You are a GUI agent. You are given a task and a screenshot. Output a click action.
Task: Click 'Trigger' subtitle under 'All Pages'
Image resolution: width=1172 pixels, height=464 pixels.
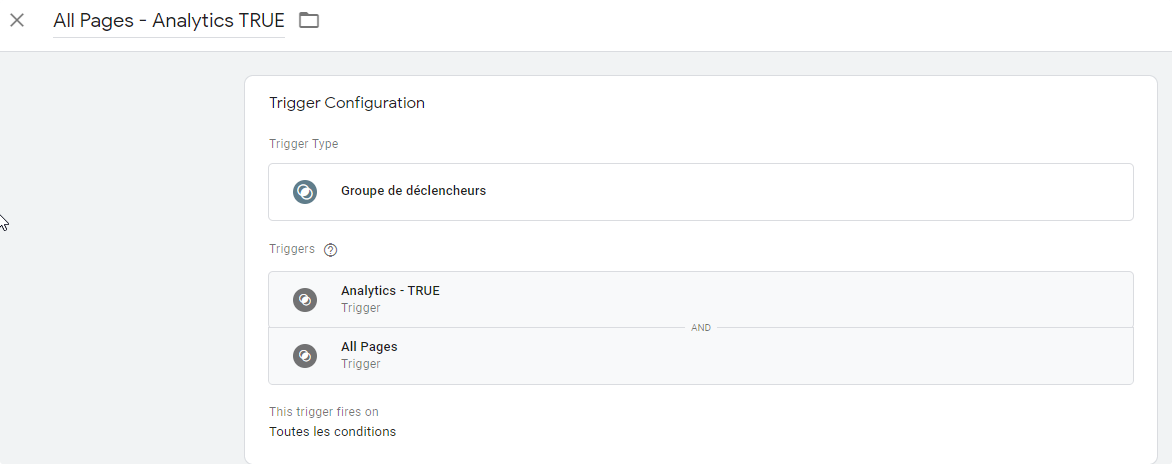coord(360,364)
